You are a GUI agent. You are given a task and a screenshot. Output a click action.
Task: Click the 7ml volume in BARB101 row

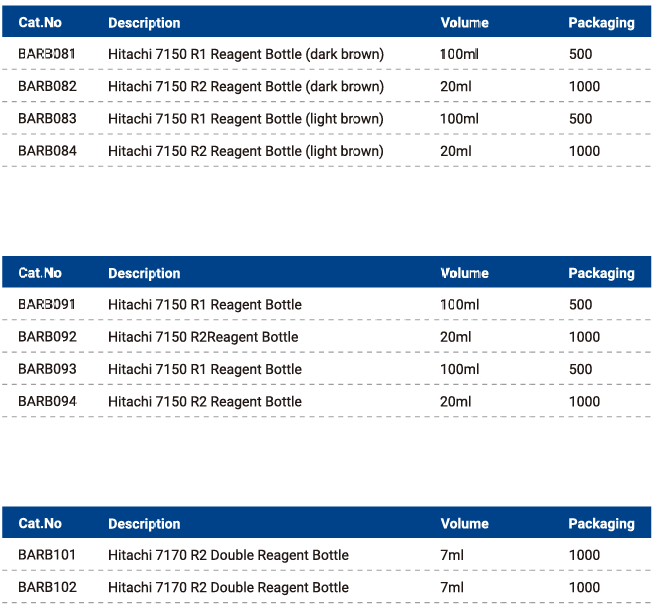coord(452,555)
